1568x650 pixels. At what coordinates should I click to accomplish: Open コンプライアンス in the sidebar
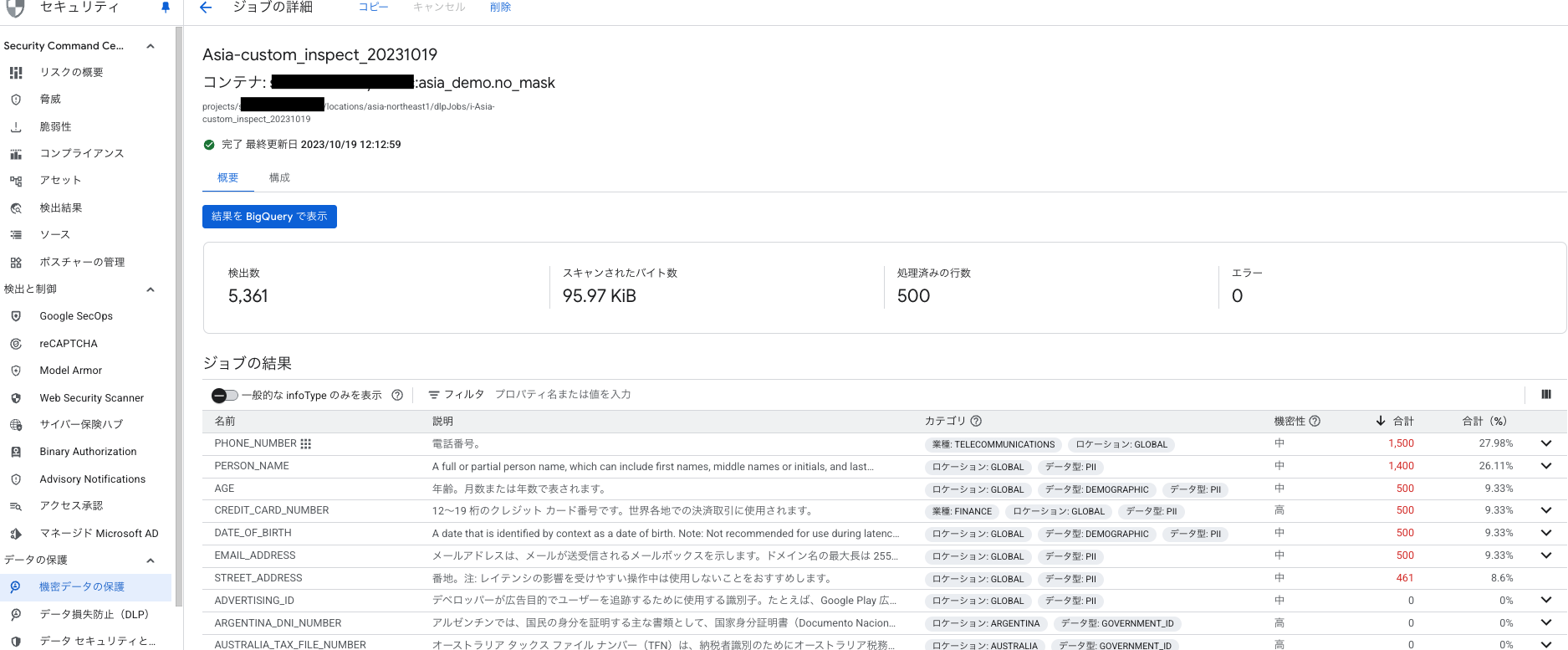coord(82,154)
